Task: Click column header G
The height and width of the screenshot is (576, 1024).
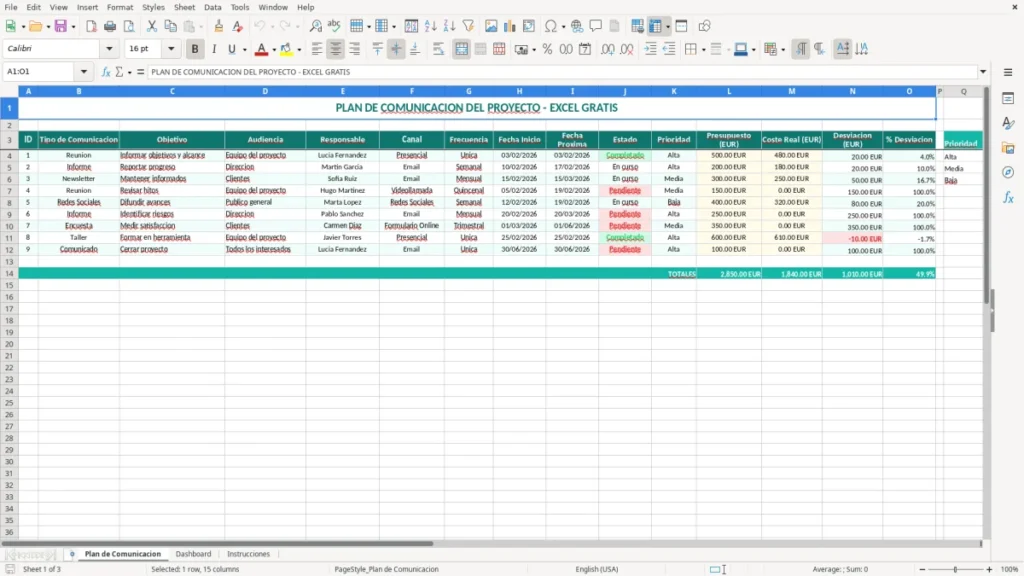Action: point(469,91)
